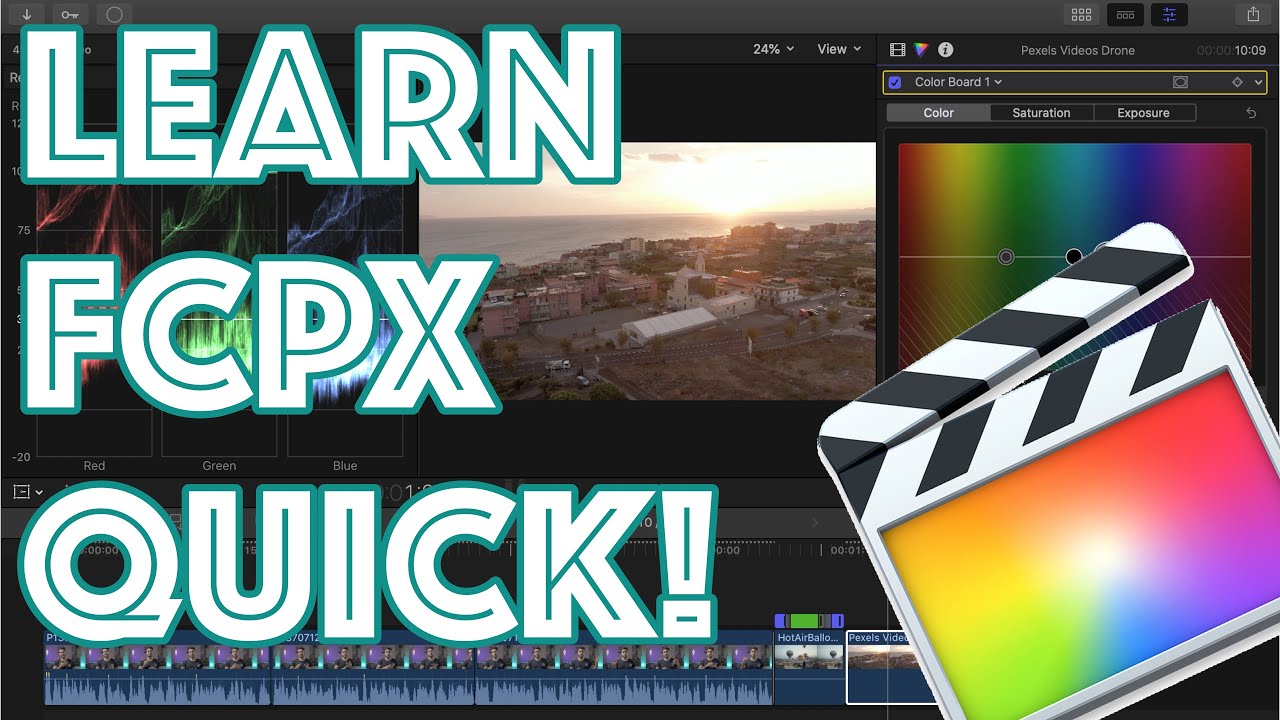Select the HotAirBallo... clip in timeline
1280x720 pixels.
(x=809, y=667)
